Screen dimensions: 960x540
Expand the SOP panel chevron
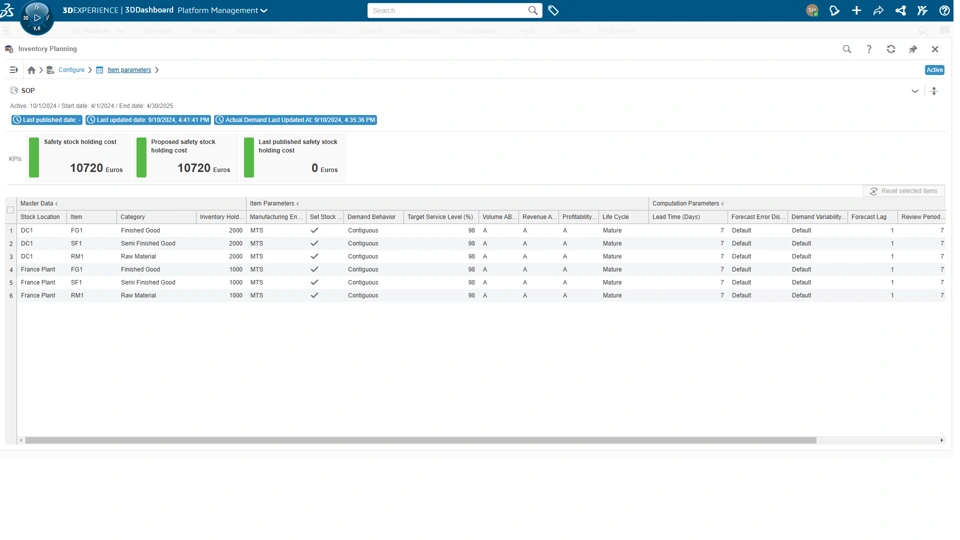915,91
